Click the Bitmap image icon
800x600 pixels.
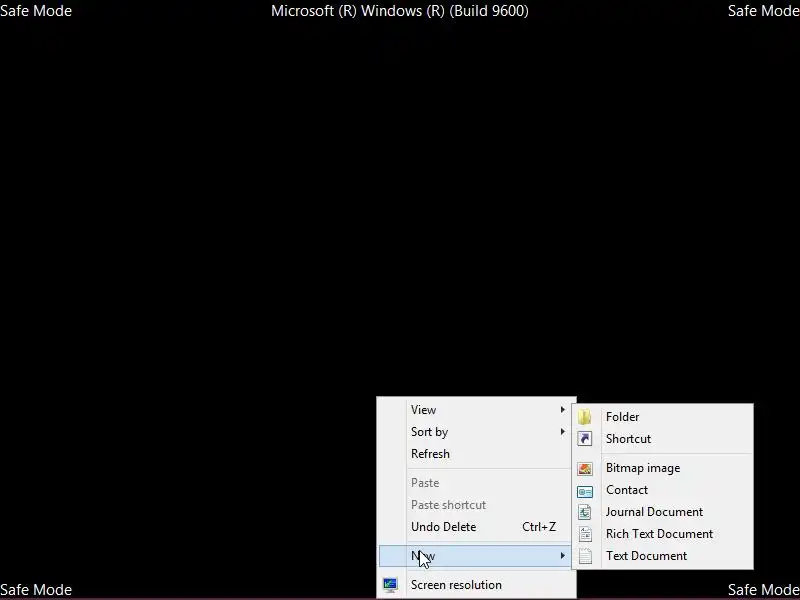point(585,468)
